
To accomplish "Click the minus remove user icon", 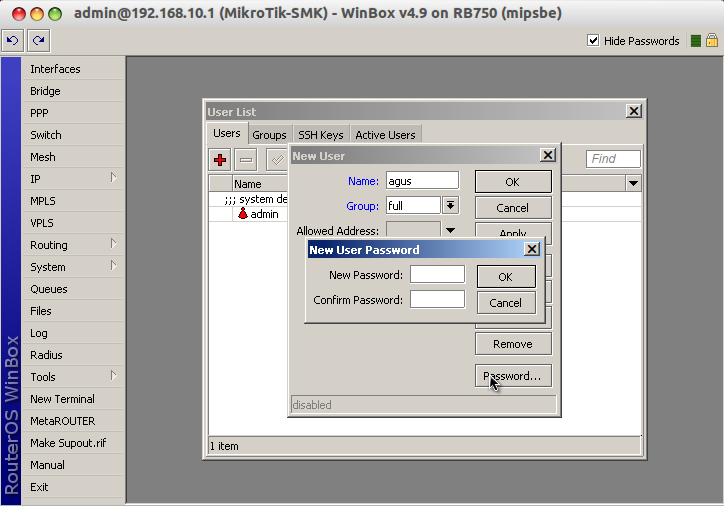I will point(246,160).
